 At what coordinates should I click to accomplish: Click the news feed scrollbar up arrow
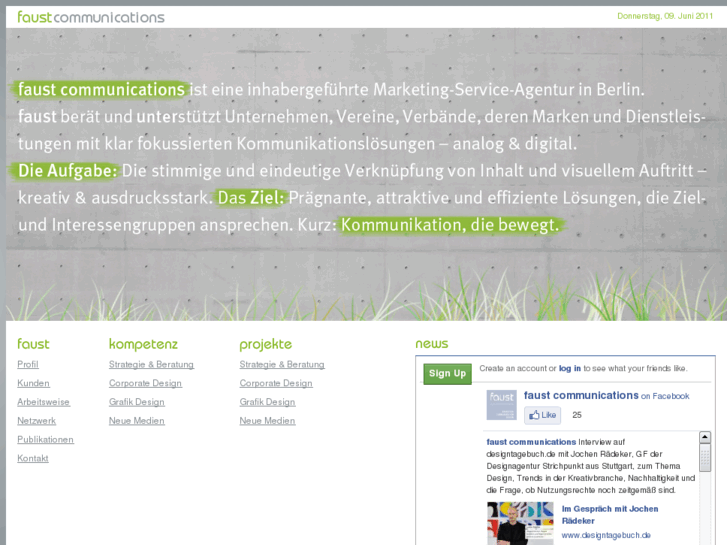tap(705, 437)
